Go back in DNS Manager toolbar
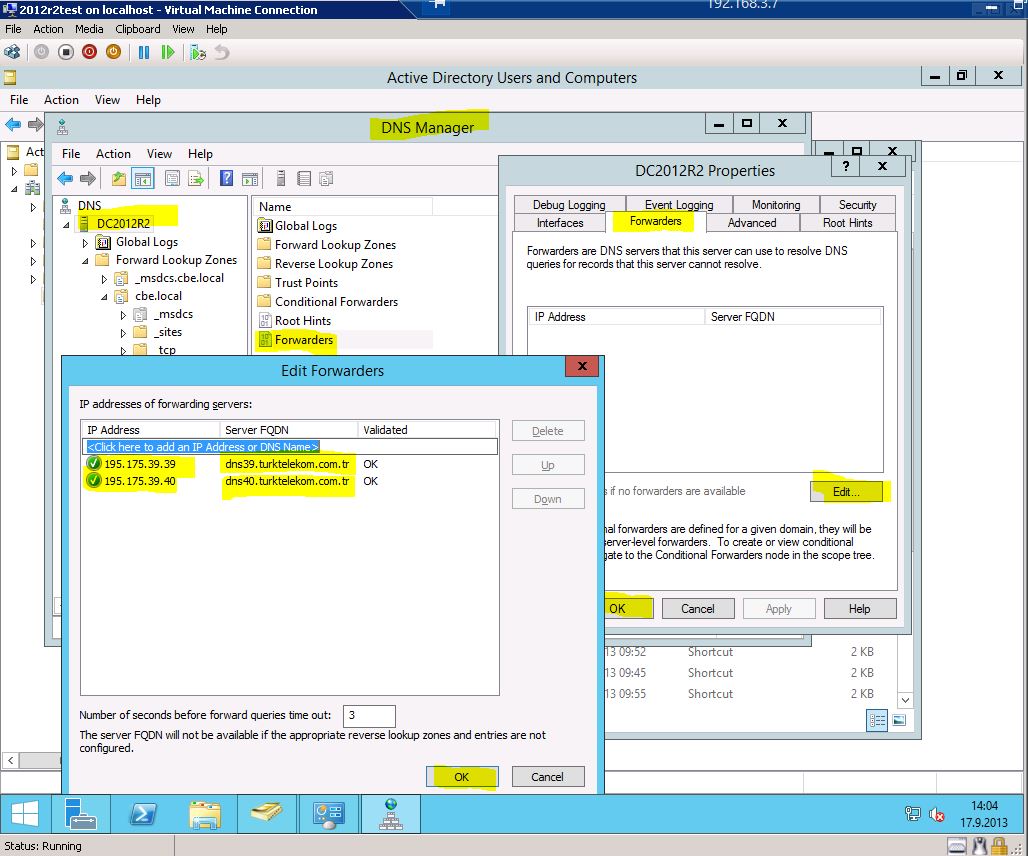1028x856 pixels. click(x=65, y=178)
